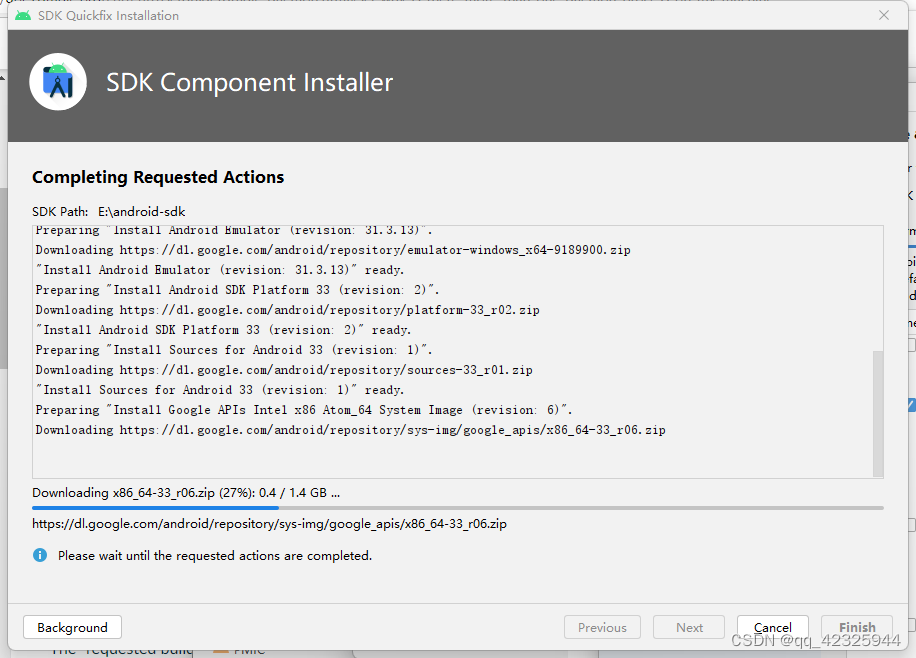Click the 'SDK Quickfix Installation' window title
Image resolution: width=916 pixels, height=658 pixels.
tap(109, 16)
